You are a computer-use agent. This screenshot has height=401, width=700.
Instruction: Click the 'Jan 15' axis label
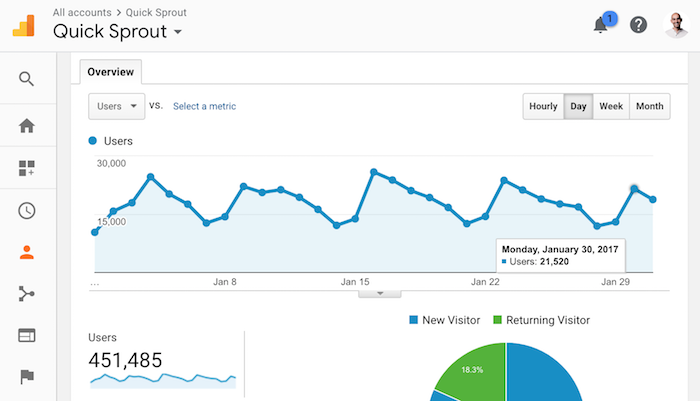355,282
